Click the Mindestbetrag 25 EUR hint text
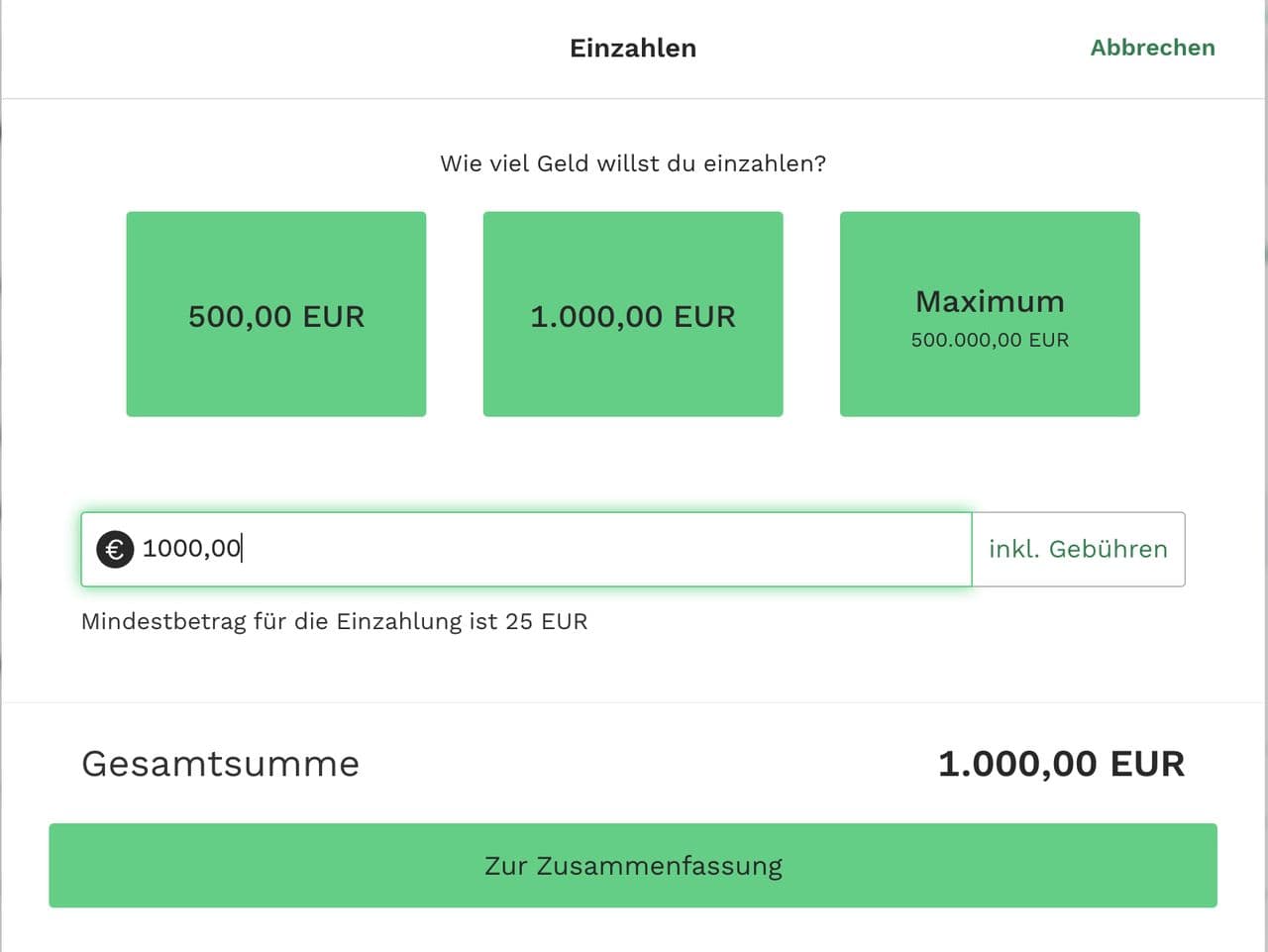1268x952 pixels. click(334, 621)
